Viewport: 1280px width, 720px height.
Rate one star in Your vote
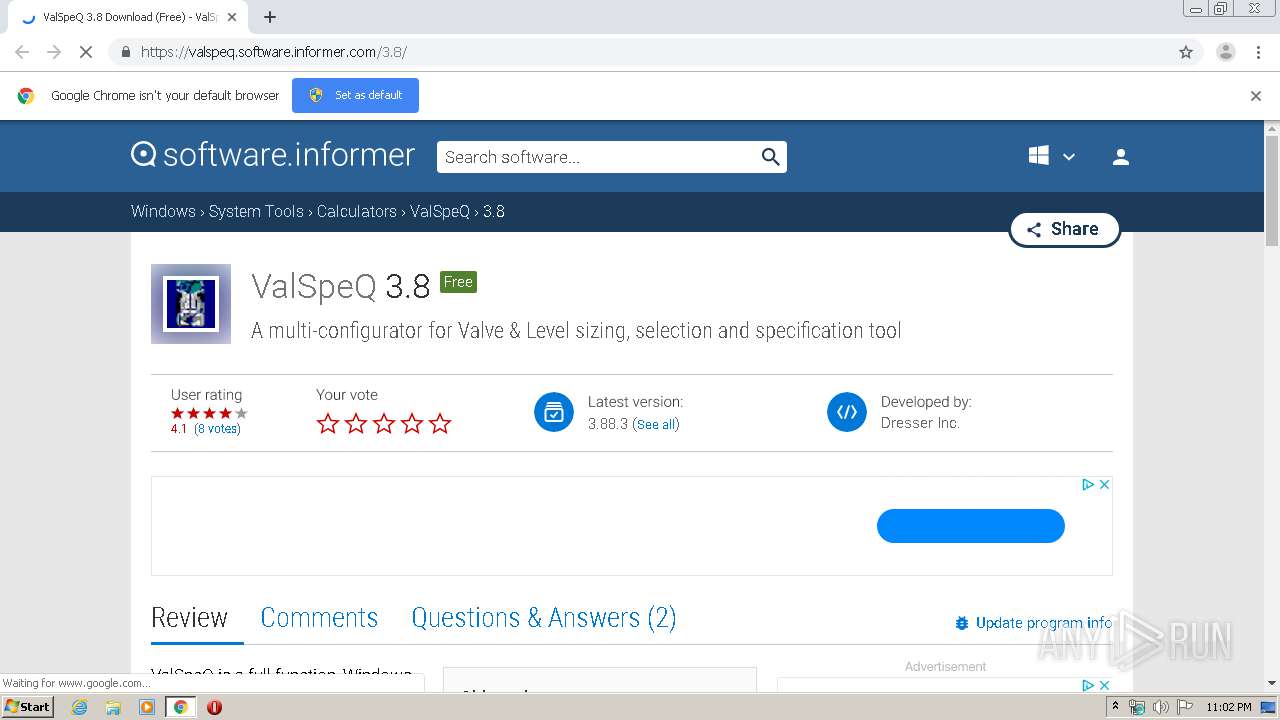328,424
